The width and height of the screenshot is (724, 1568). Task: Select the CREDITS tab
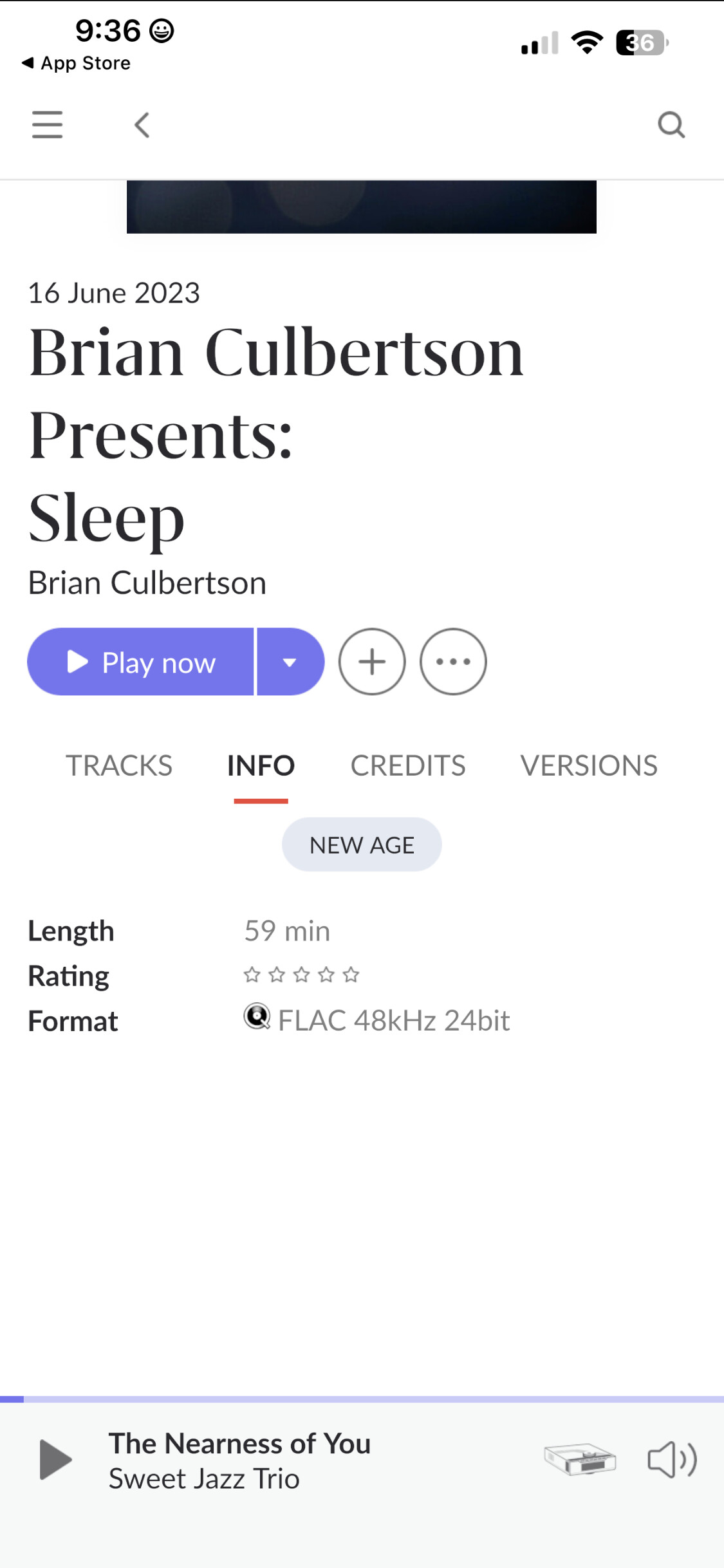coord(408,766)
